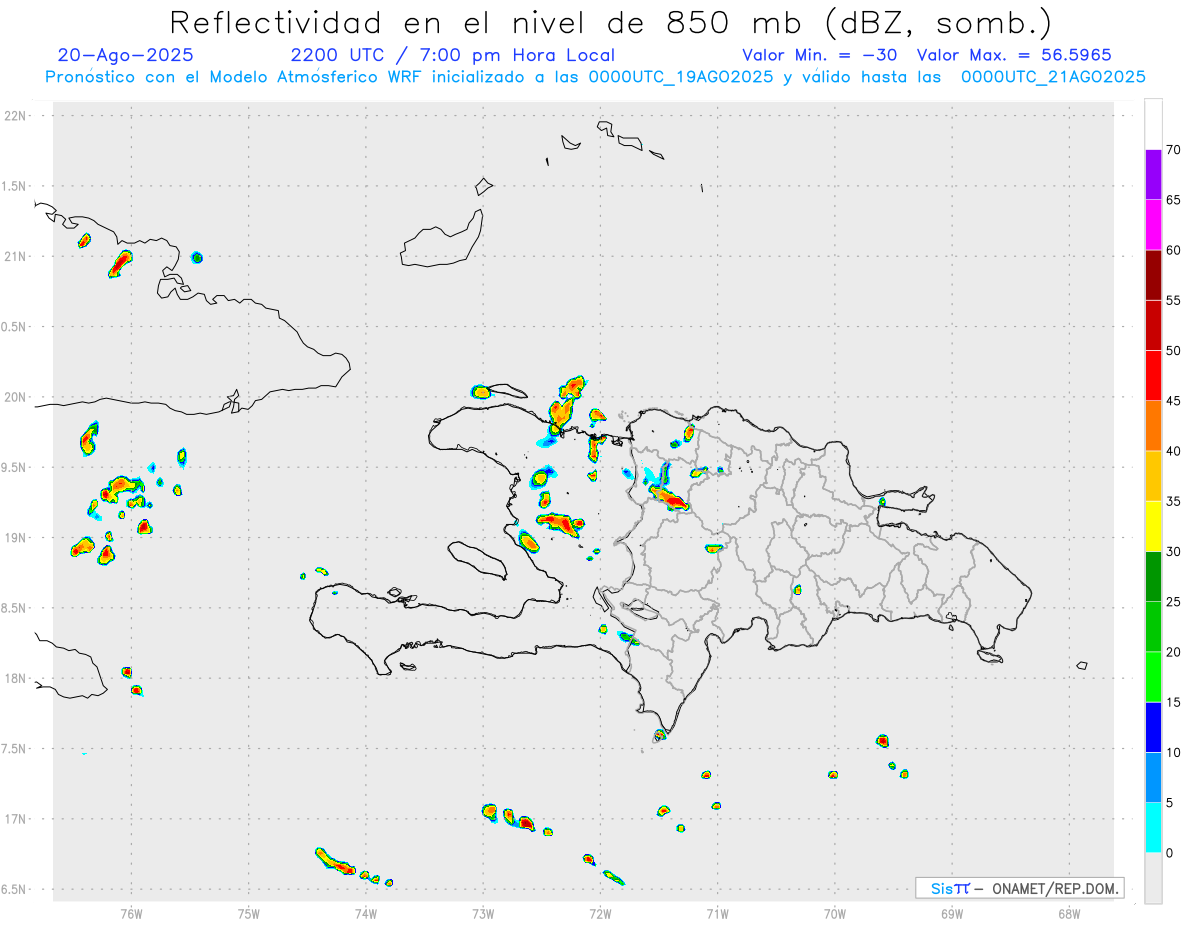Select the yellow 30–35 dBZ colorbar segment
The height and width of the screenshot is (927, 1200).
click(1153, 526)
